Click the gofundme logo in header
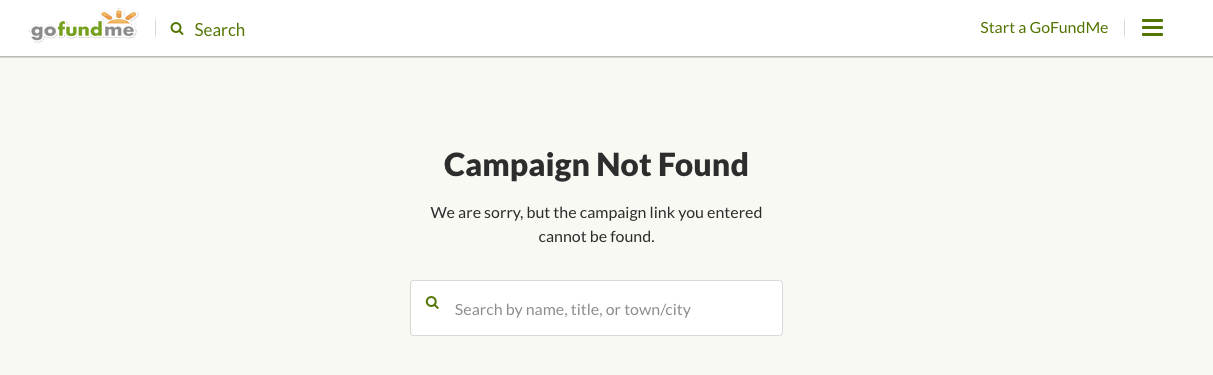The image size is (1213, 375). 83,27
